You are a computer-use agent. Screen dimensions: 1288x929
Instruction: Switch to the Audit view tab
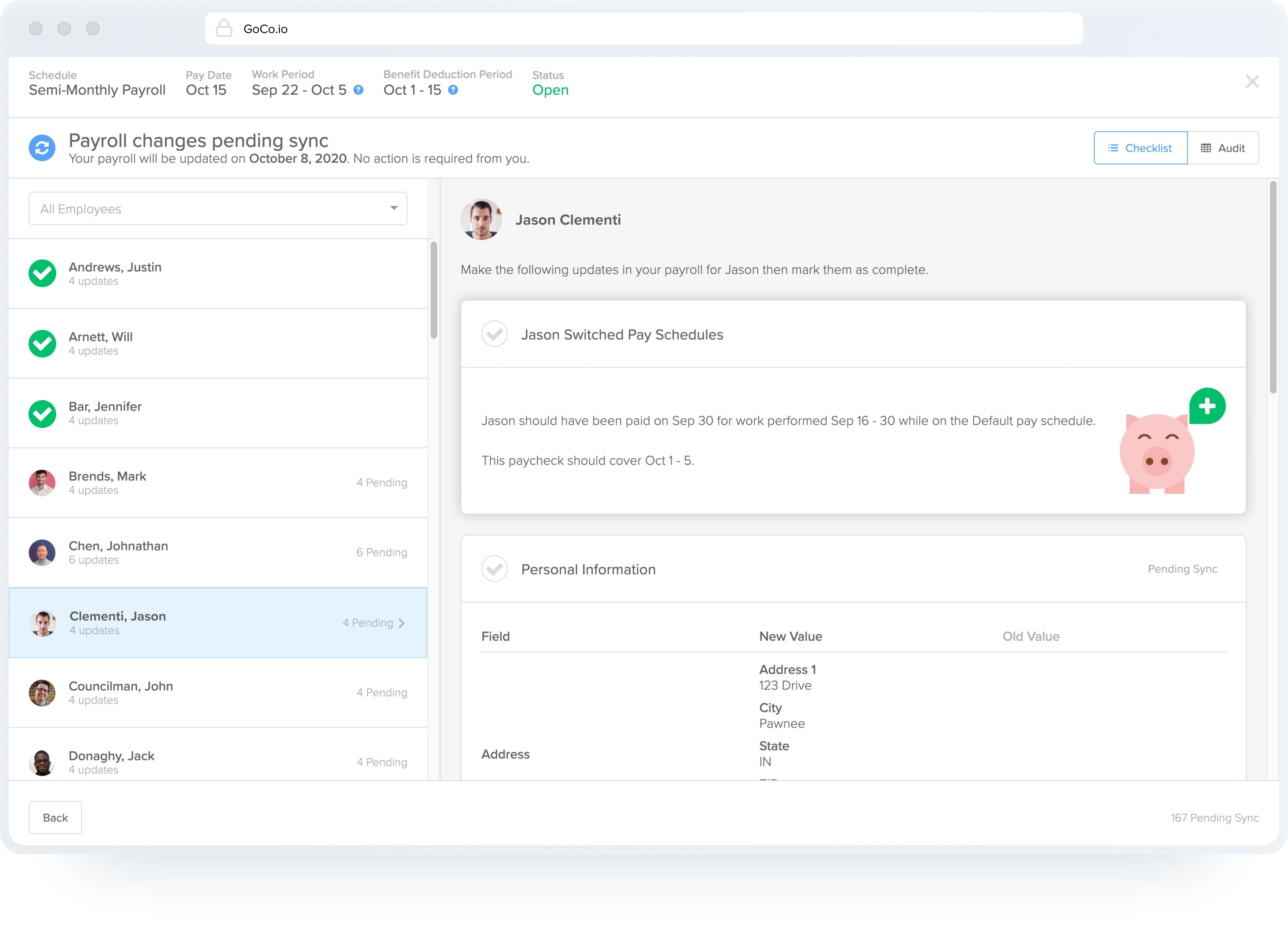1223,148
